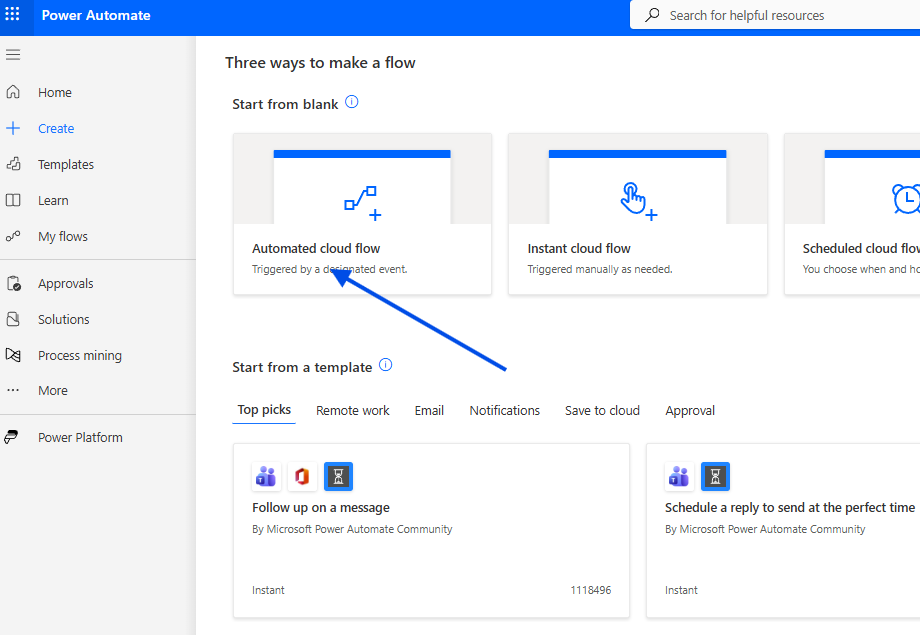Viewport: 920px width, 635px height.
Task: Switch to the Email tab
Action: point(429,410)
